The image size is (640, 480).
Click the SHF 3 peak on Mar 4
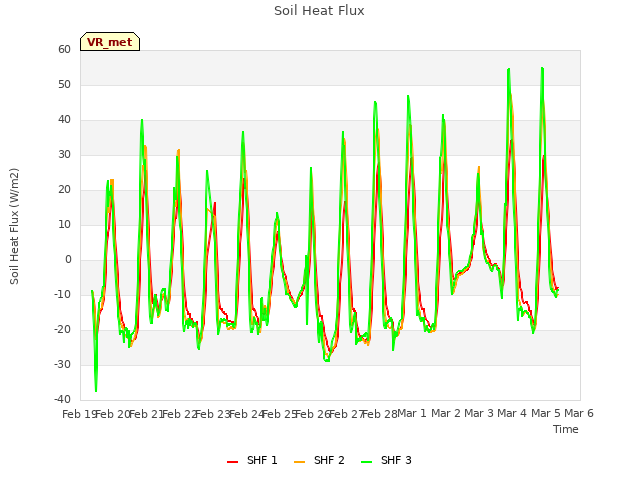[x=509, y=69]
